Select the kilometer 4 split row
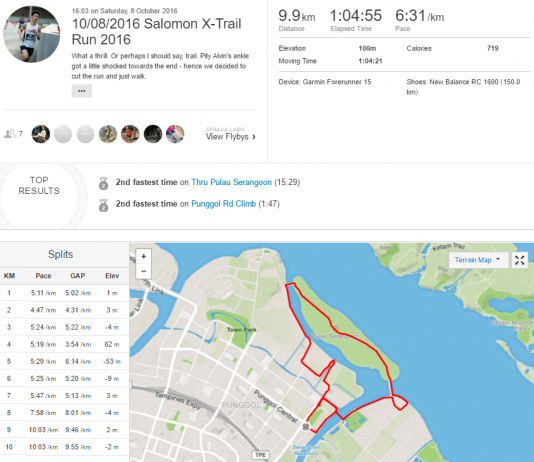This screenshot has height=462, width=534. (64, 344)
